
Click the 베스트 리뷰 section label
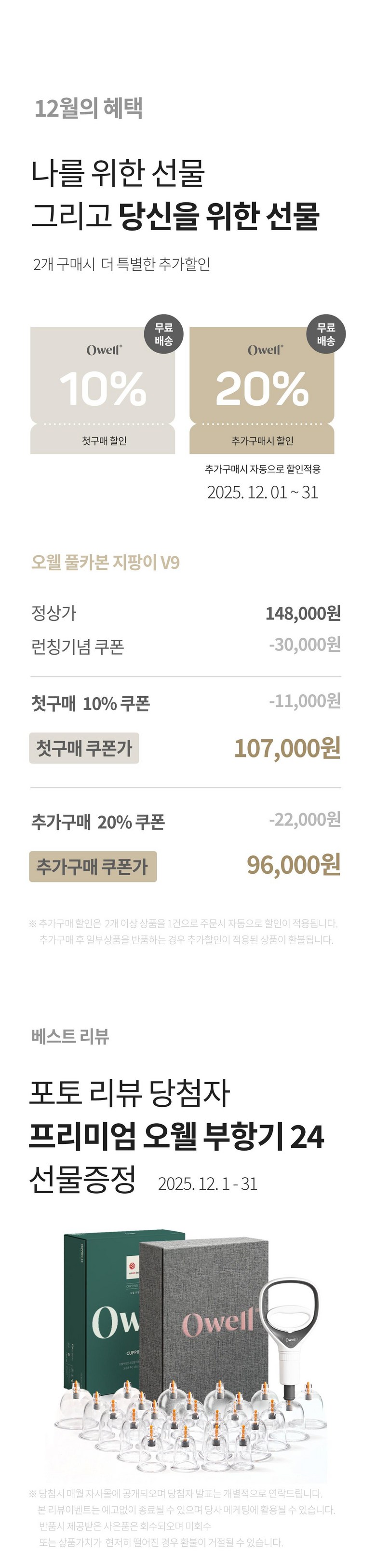[x=70, y=1036]
